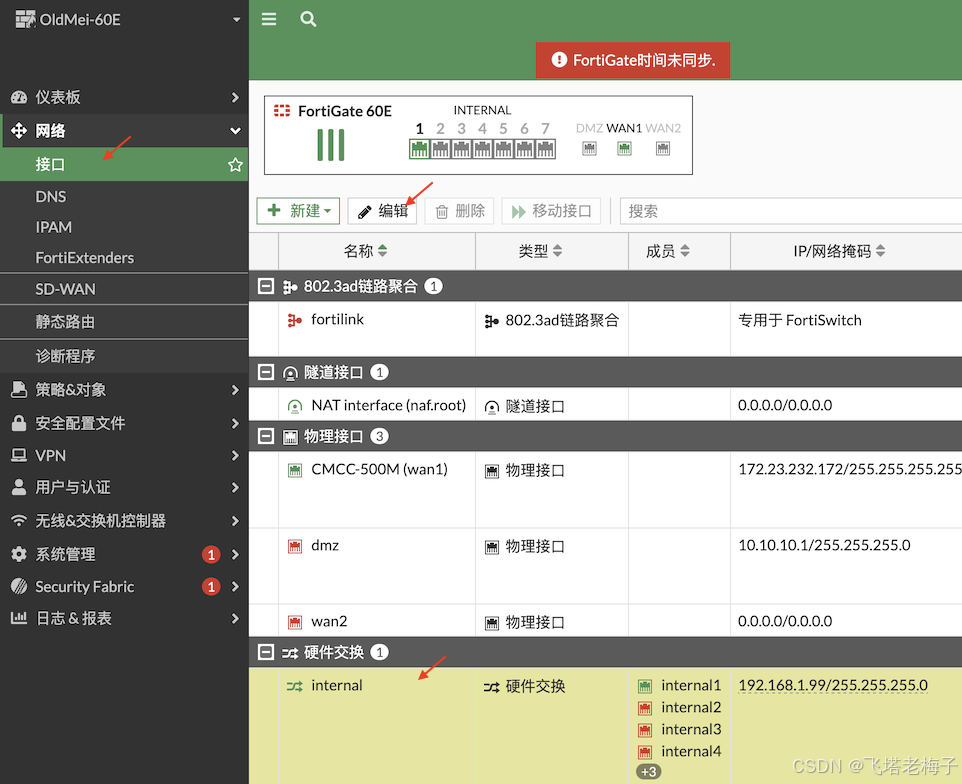Expand 用户与认证 menu
Image resolution: width=962 pixels, height=784 pixels.
click(x=124, y=487)
